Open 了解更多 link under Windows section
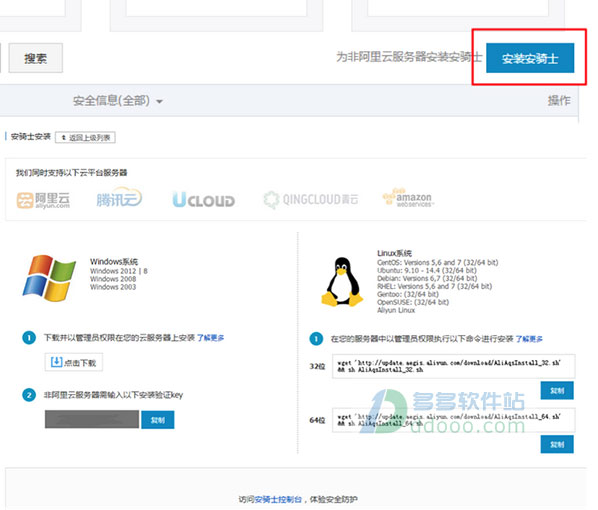Image resolution: width=598 pixels, height=510 pixels. [x=211, y=338]
